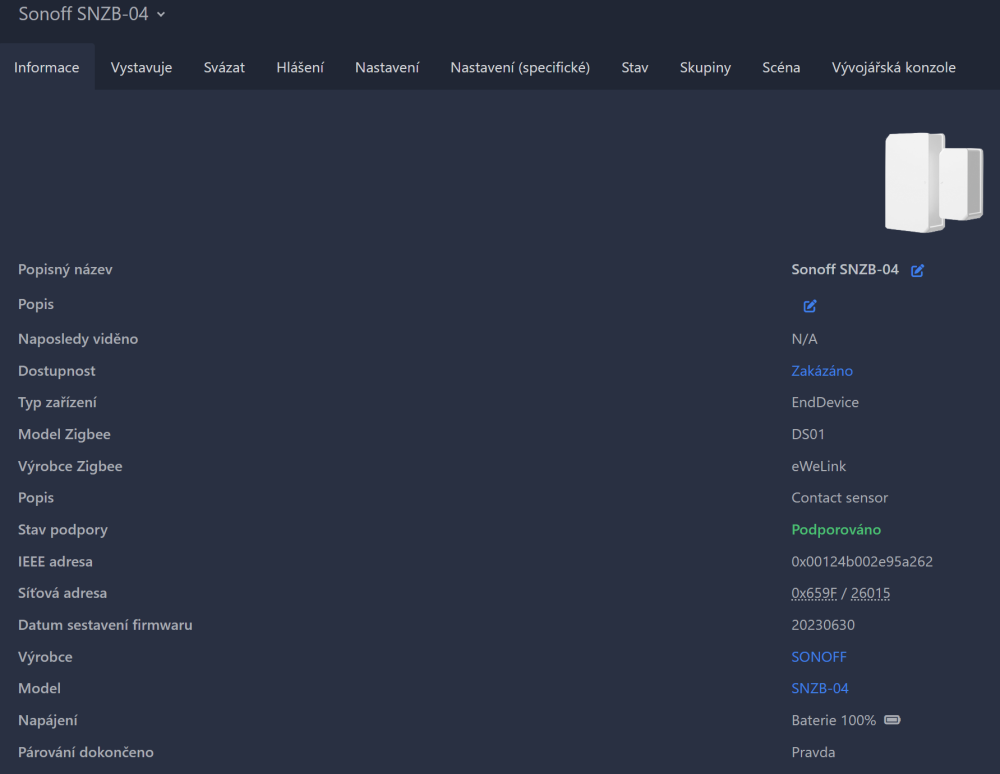Select the IEEE address 0x00124b002e95a262
This screenshot has height=774, width=1000.
click(862, 561)
